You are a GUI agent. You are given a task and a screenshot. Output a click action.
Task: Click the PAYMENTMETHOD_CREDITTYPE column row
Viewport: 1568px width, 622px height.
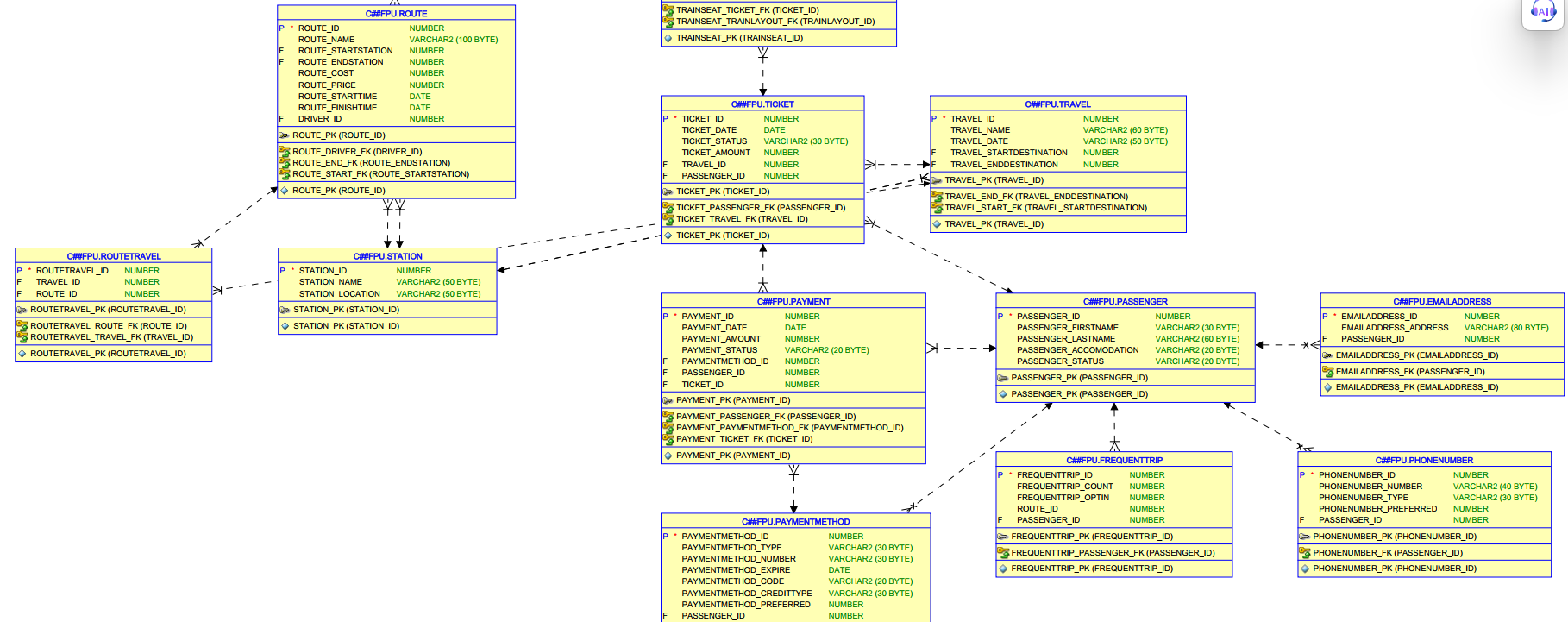(746, 594)
